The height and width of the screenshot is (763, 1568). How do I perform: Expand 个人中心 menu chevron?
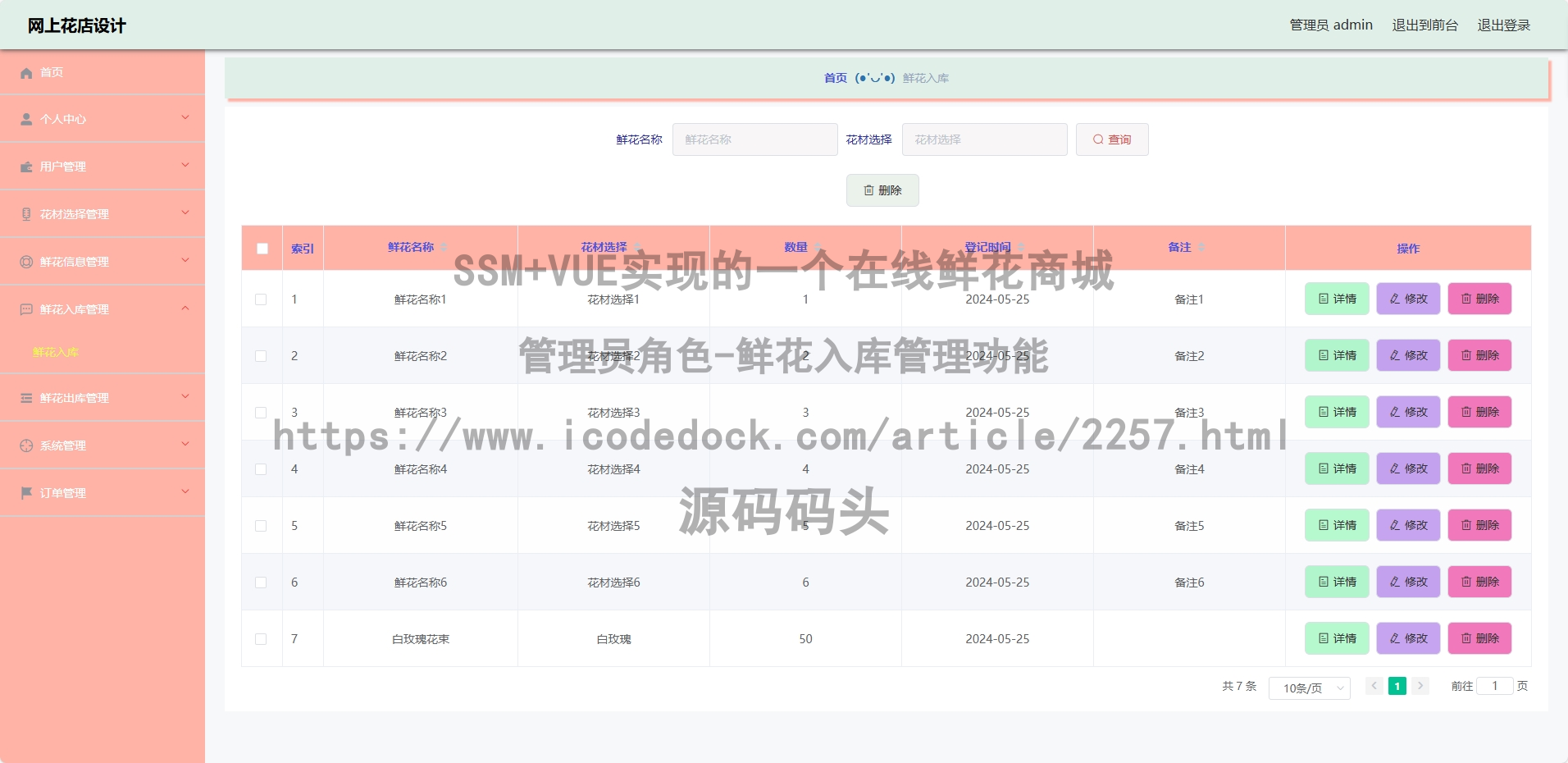coord(185,118)
